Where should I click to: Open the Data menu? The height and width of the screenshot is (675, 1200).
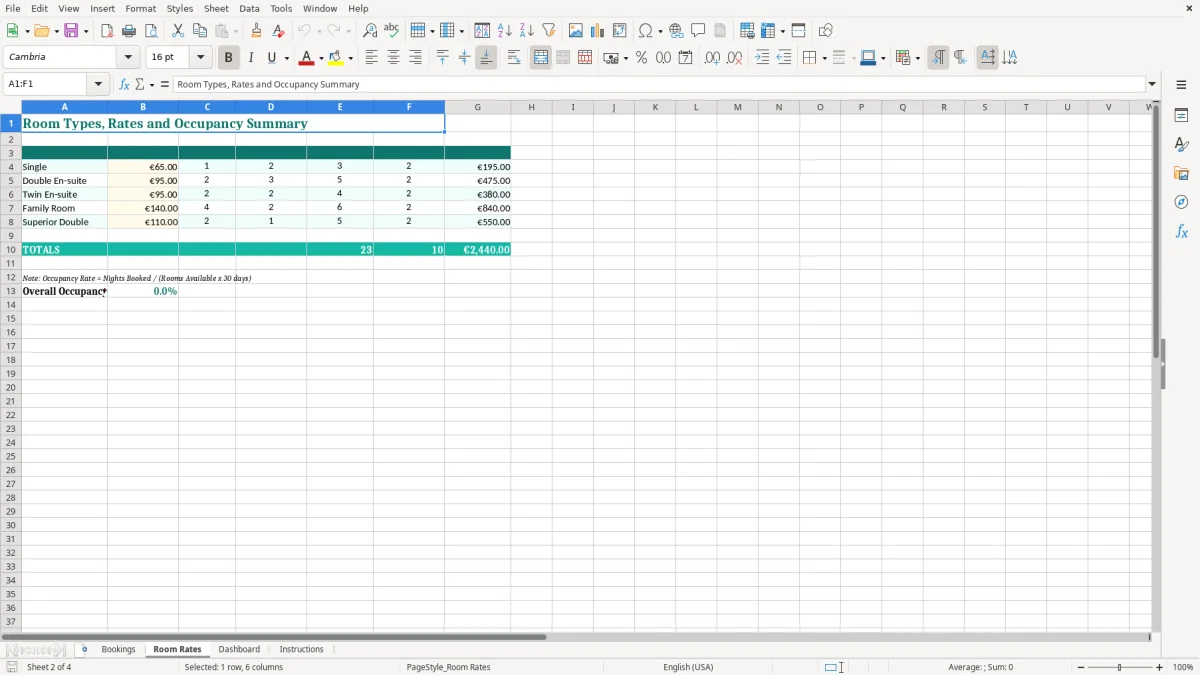(249, 9)
